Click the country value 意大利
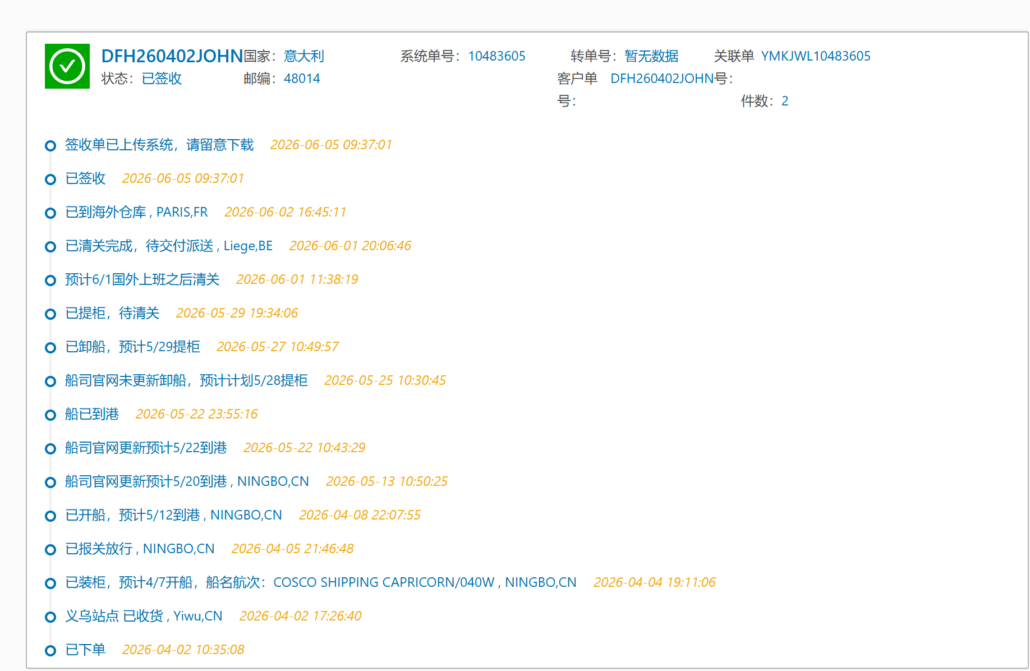 pyautogui.click(x=303, y=56)
